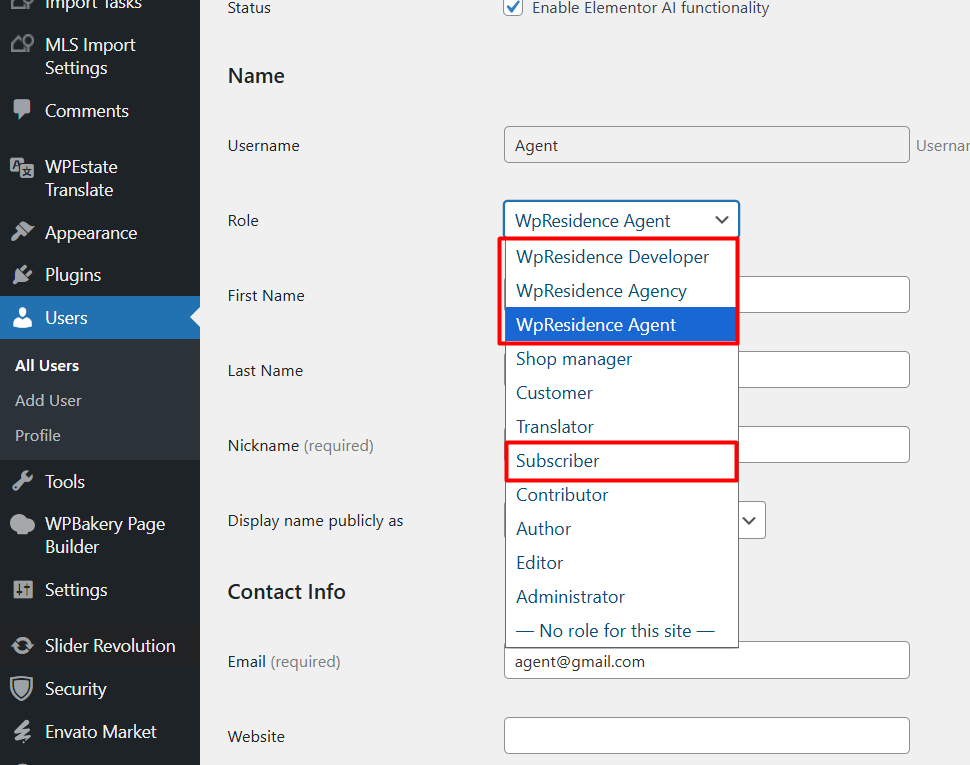Select Editor role option
This screenshot has height=765, width=970.
pyautogui.click(x=621, y=563)
